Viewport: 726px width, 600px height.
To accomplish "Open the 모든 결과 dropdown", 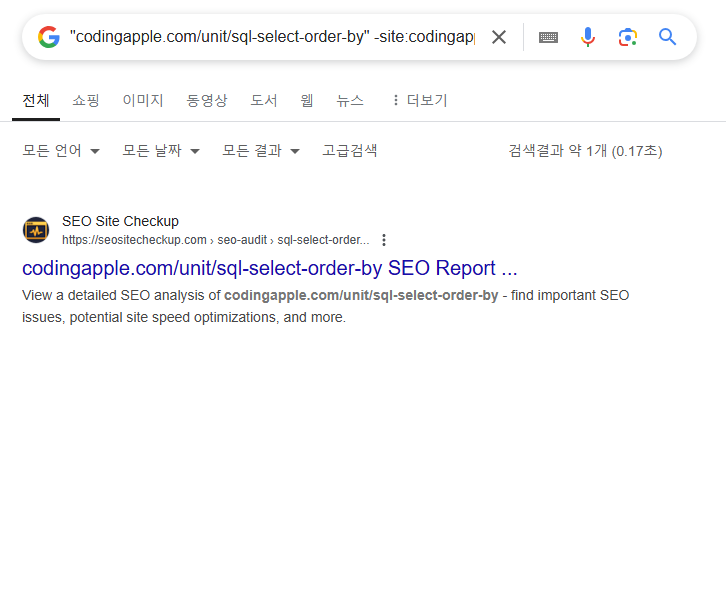I will (x=261, y=150).
